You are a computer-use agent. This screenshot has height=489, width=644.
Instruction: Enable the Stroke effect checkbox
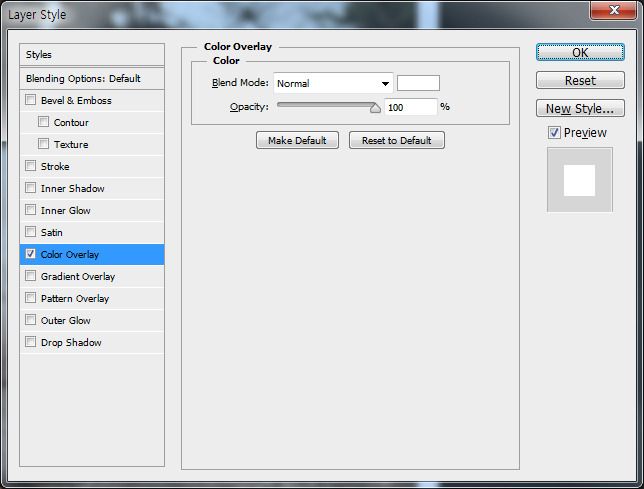coord(30,166)
